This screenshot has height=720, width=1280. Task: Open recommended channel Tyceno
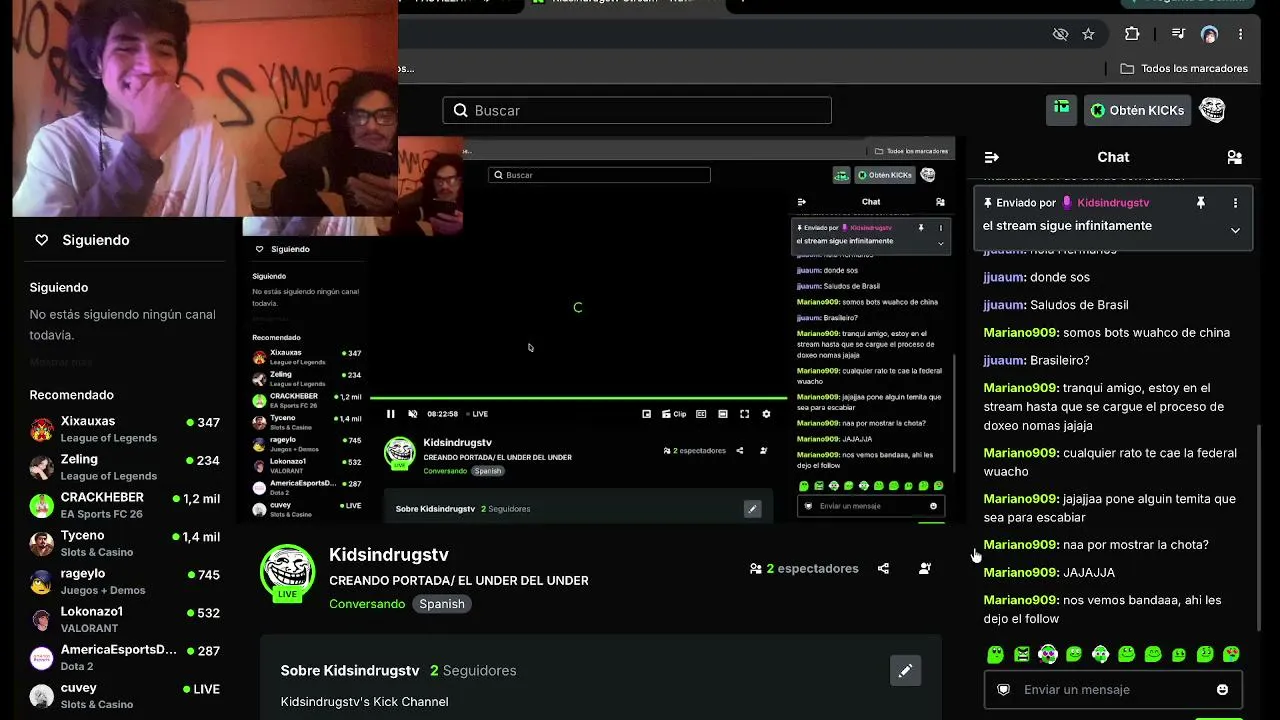pos(125,543)
